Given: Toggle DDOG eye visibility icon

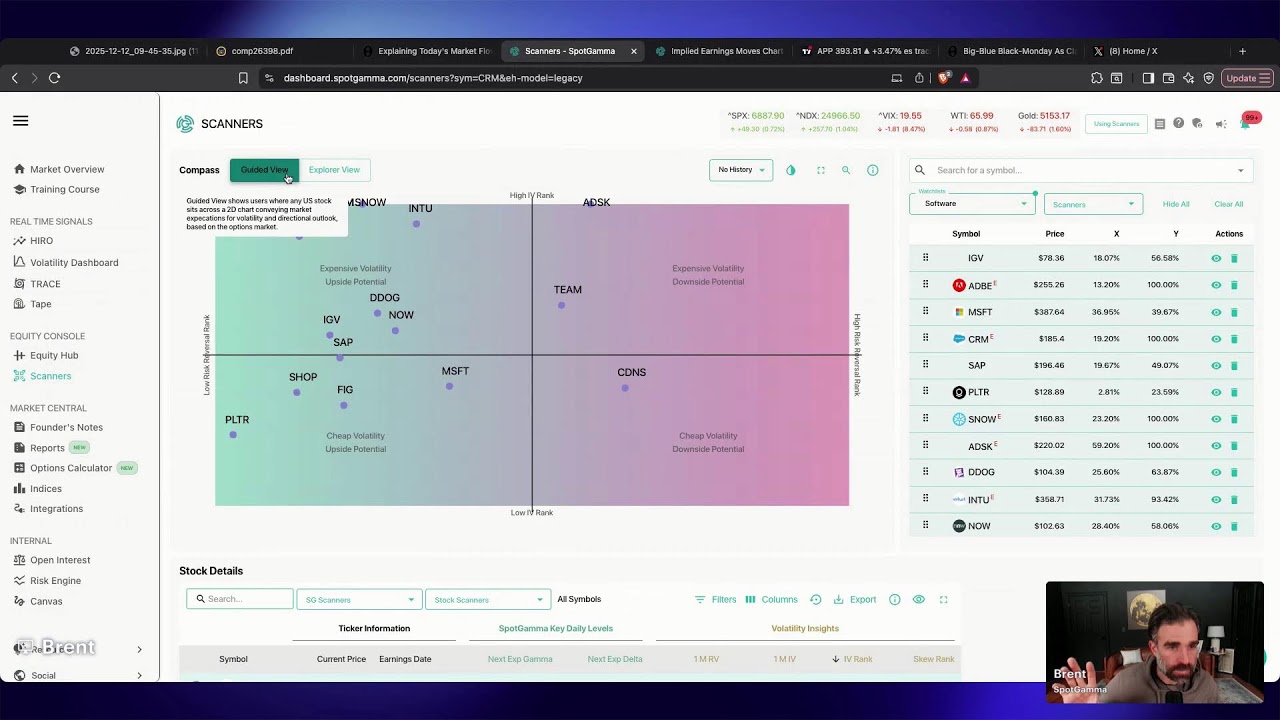Looking at the screenshot, I should tap(1216, 472).
